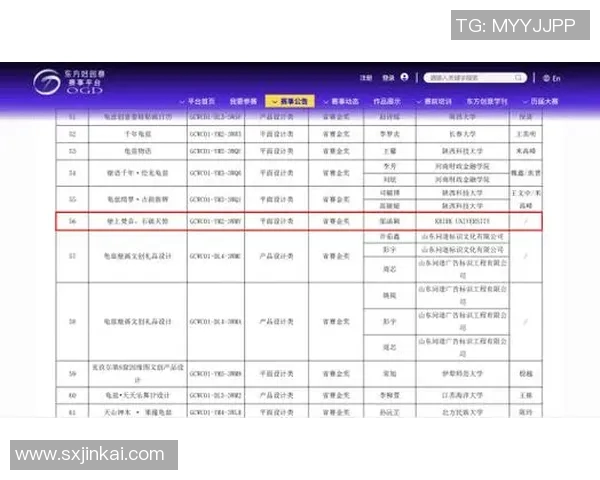The height and width of the screenshot is (480, 600).
Task: Click the 注册 register link
Action: pos(366,78)
